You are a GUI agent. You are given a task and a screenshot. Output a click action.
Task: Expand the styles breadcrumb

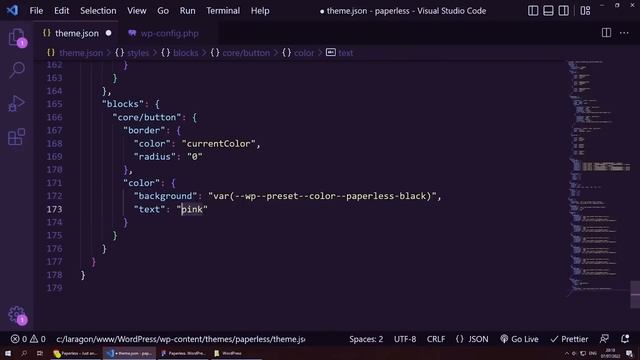pos(138,53)
